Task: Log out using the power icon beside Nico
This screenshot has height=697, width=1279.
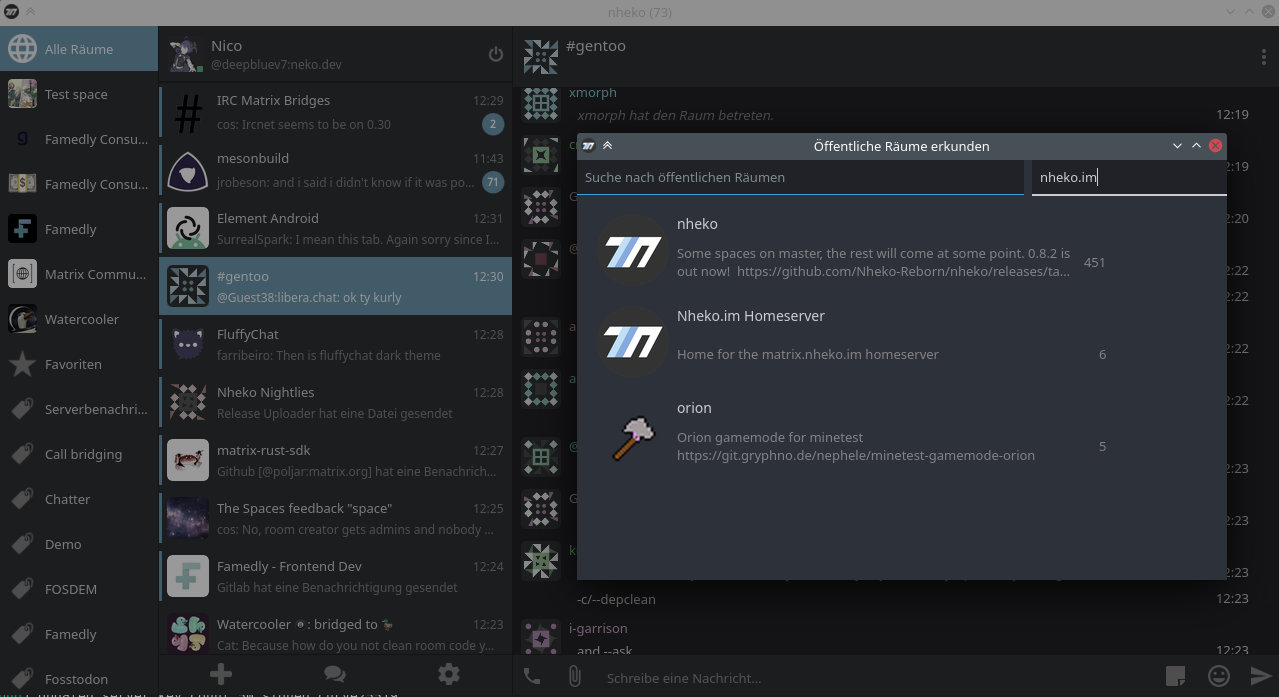Action: pos(496,55)
